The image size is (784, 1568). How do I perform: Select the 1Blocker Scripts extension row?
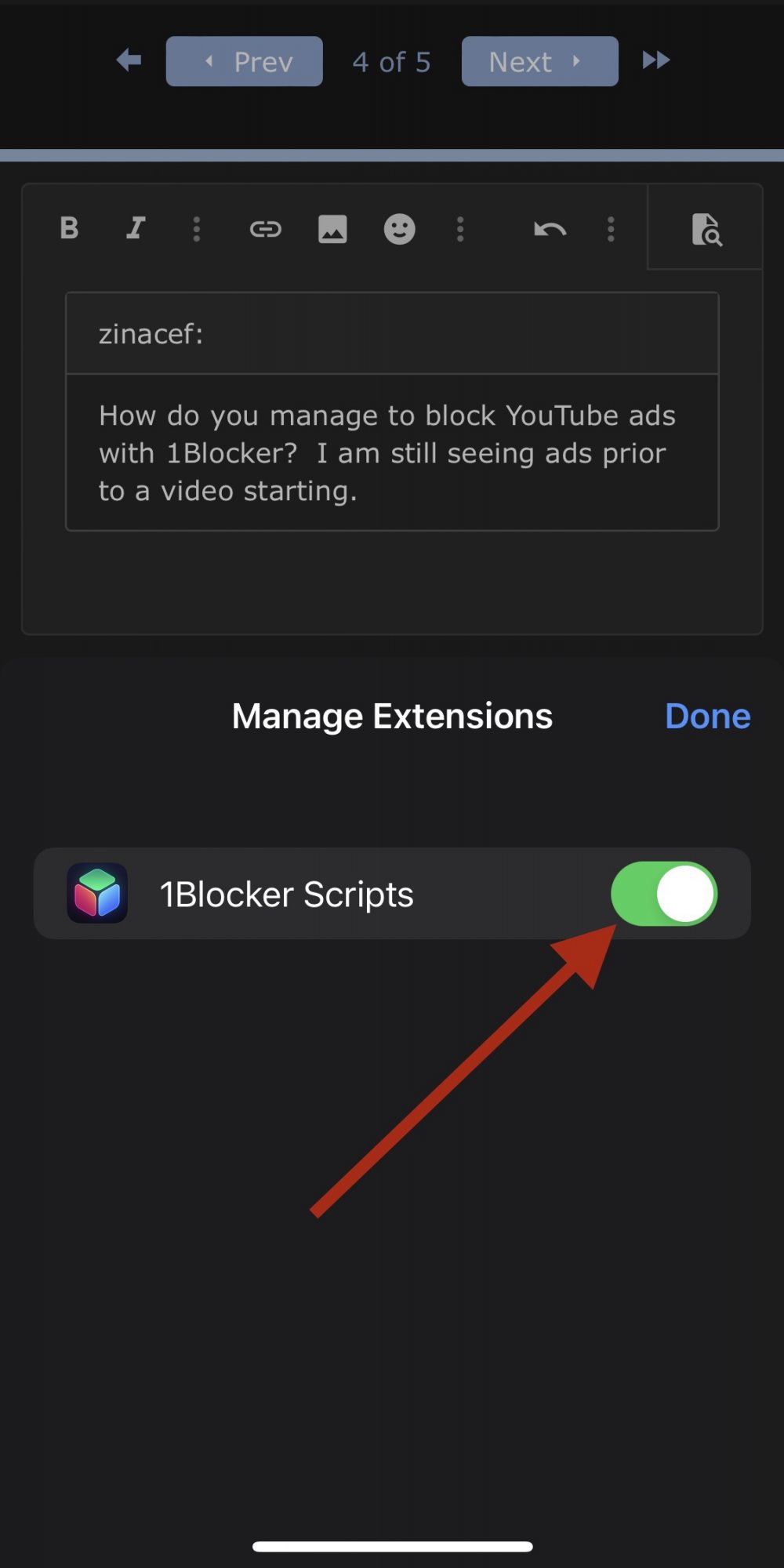point(392,894)
